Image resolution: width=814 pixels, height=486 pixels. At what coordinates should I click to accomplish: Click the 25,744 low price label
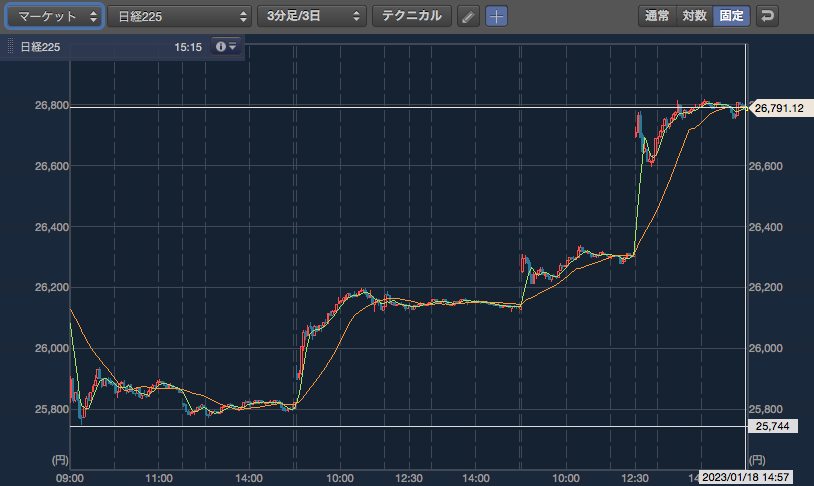[772, 426]
